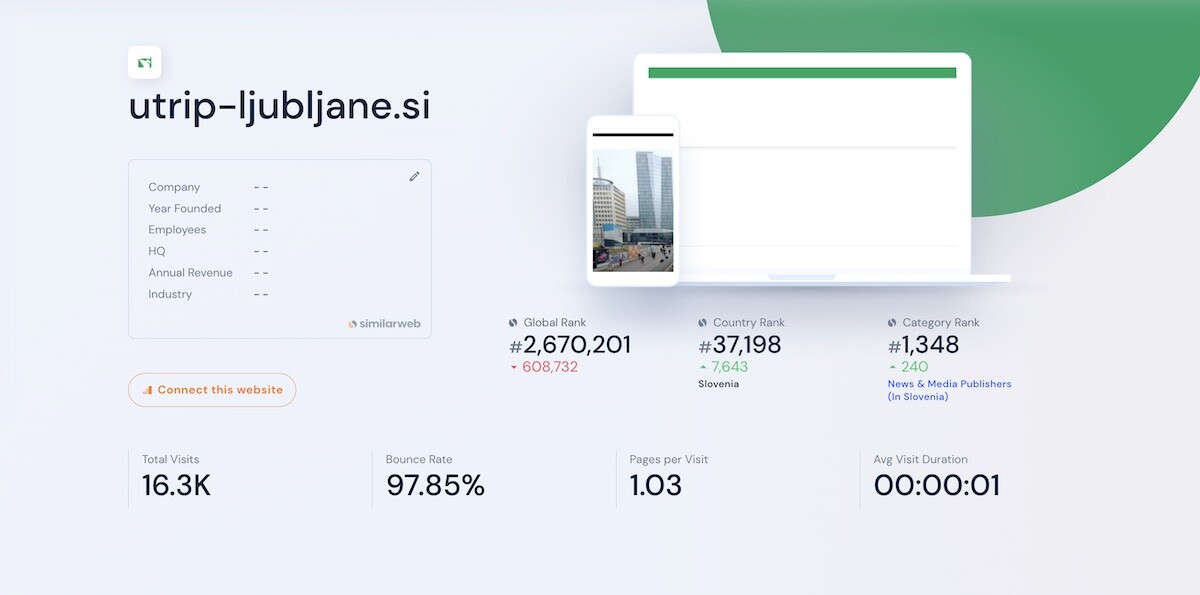This screenshot has height=595, width=1200.
Task: Click the utrip-ljubljane.si domain heading
Action: 279,107
